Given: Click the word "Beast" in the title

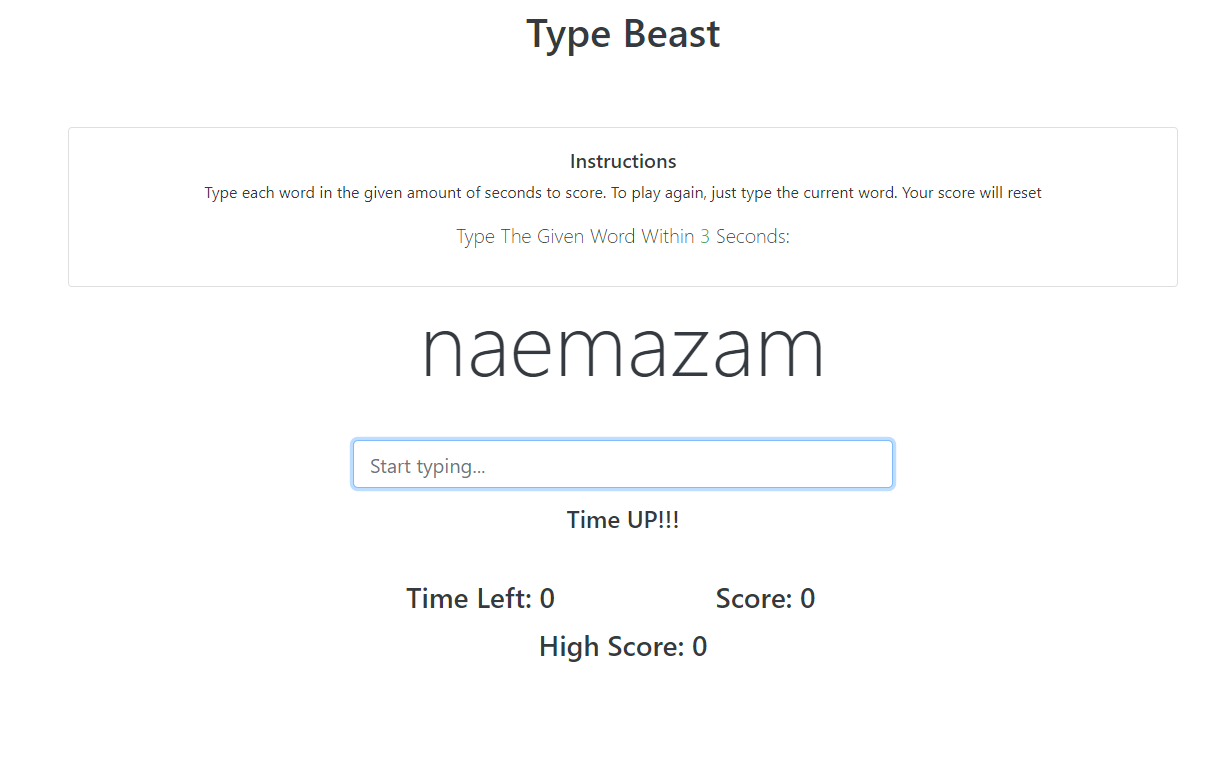Looking at the screenshot, I should pos(671,34).
